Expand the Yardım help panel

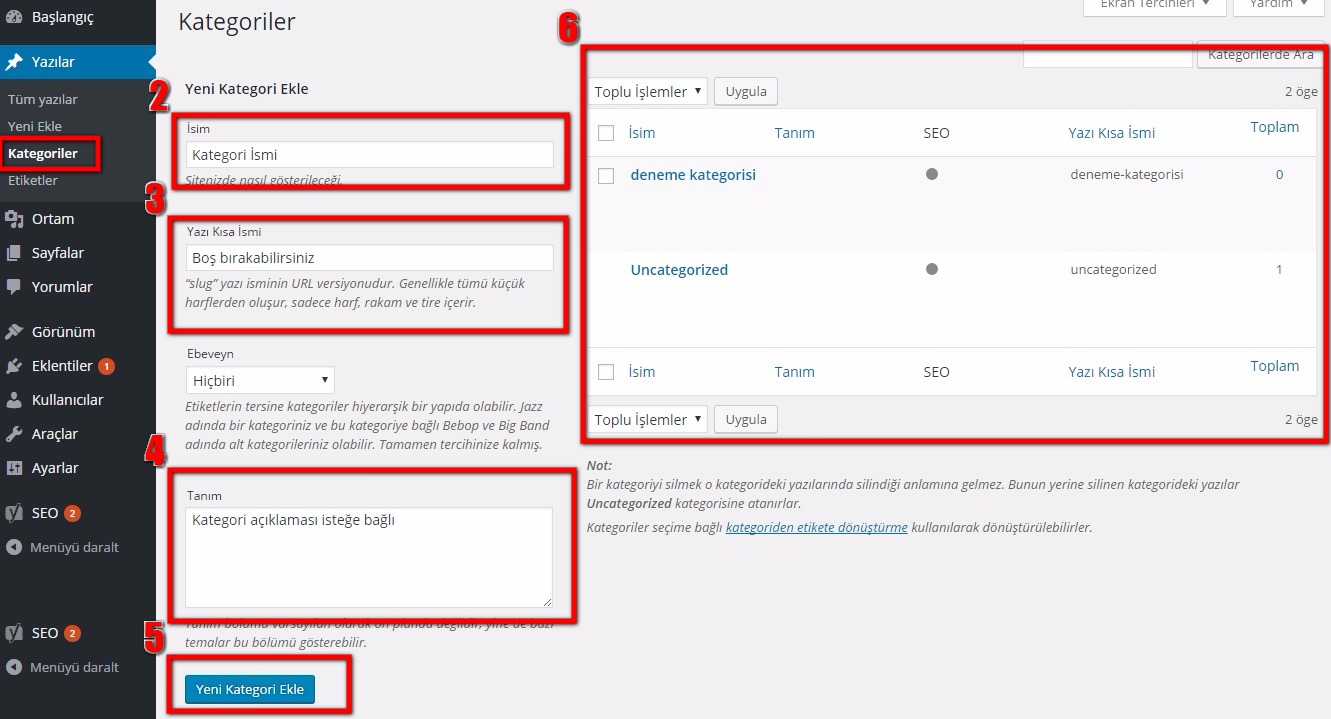tap(1279, 5)
